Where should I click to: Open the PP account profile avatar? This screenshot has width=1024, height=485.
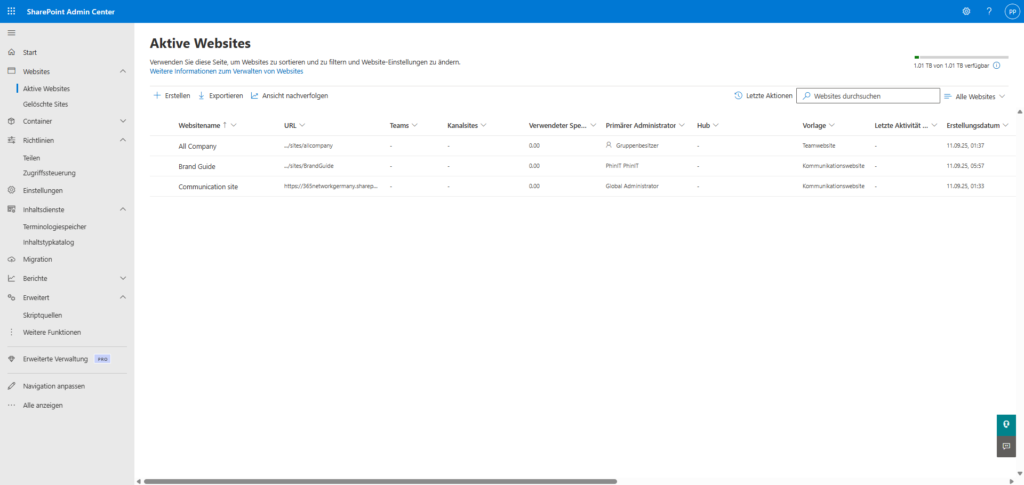pos(1011,11)
